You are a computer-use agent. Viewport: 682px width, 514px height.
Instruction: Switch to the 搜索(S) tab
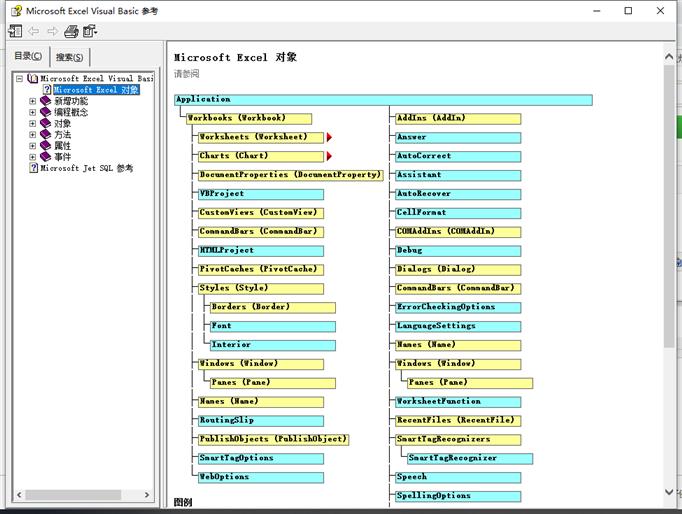pos(70,57)
